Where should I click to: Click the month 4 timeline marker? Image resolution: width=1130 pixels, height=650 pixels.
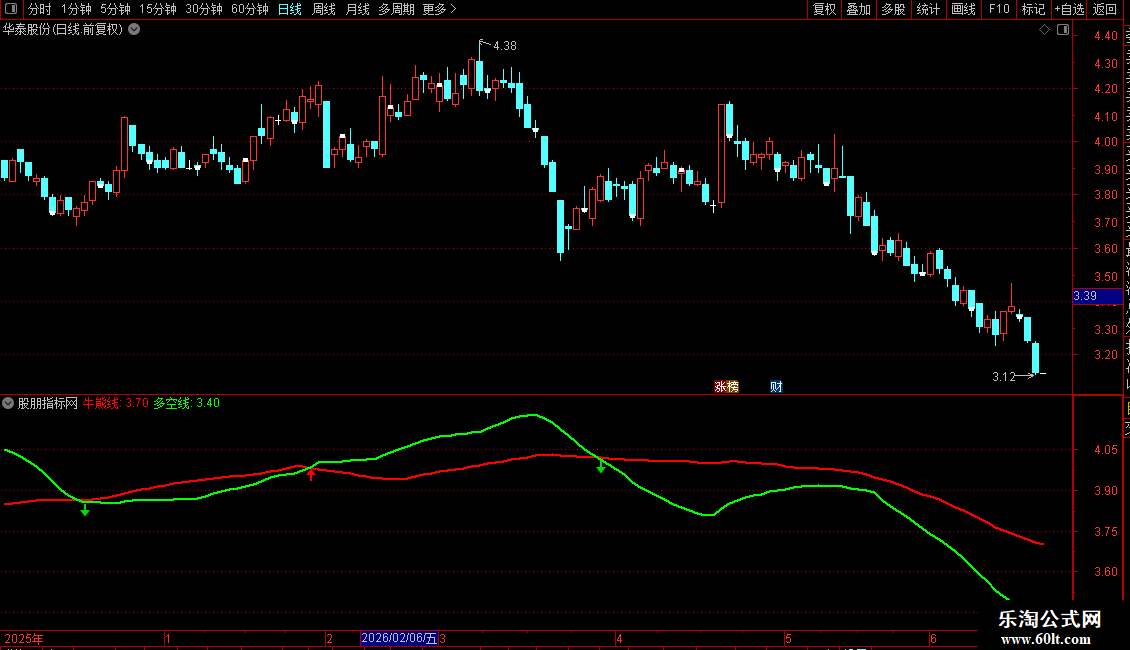point(619,638)
